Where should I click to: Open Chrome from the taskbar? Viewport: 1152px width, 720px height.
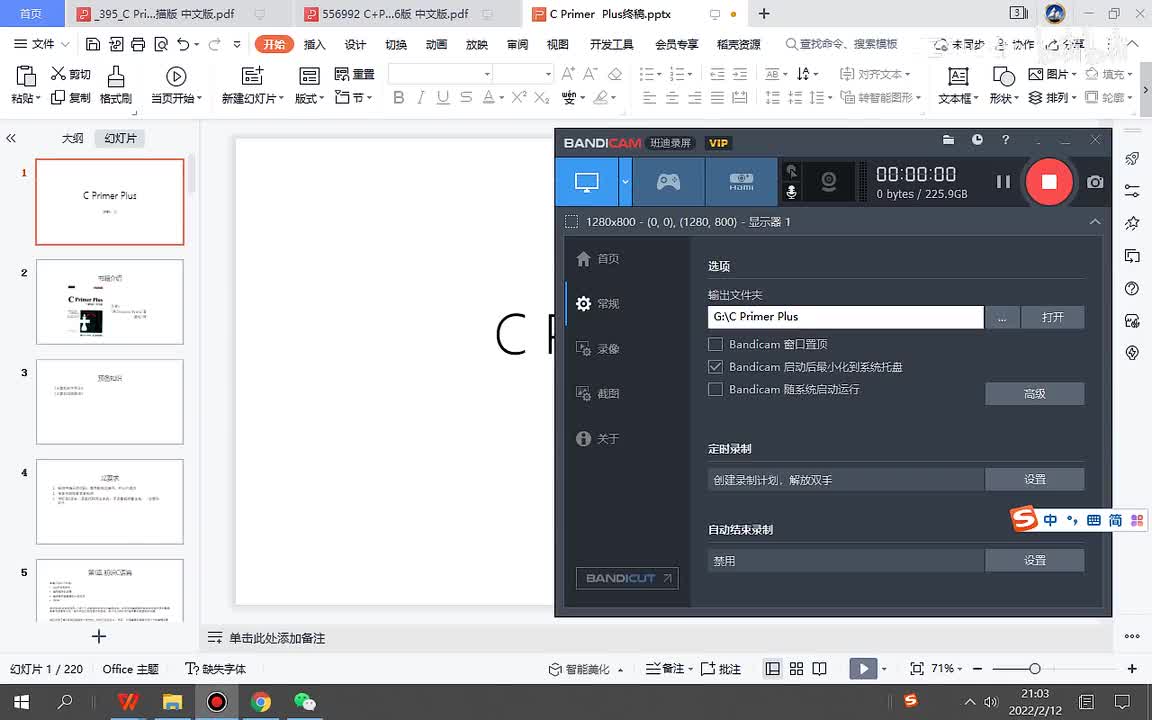coord(260,702)
